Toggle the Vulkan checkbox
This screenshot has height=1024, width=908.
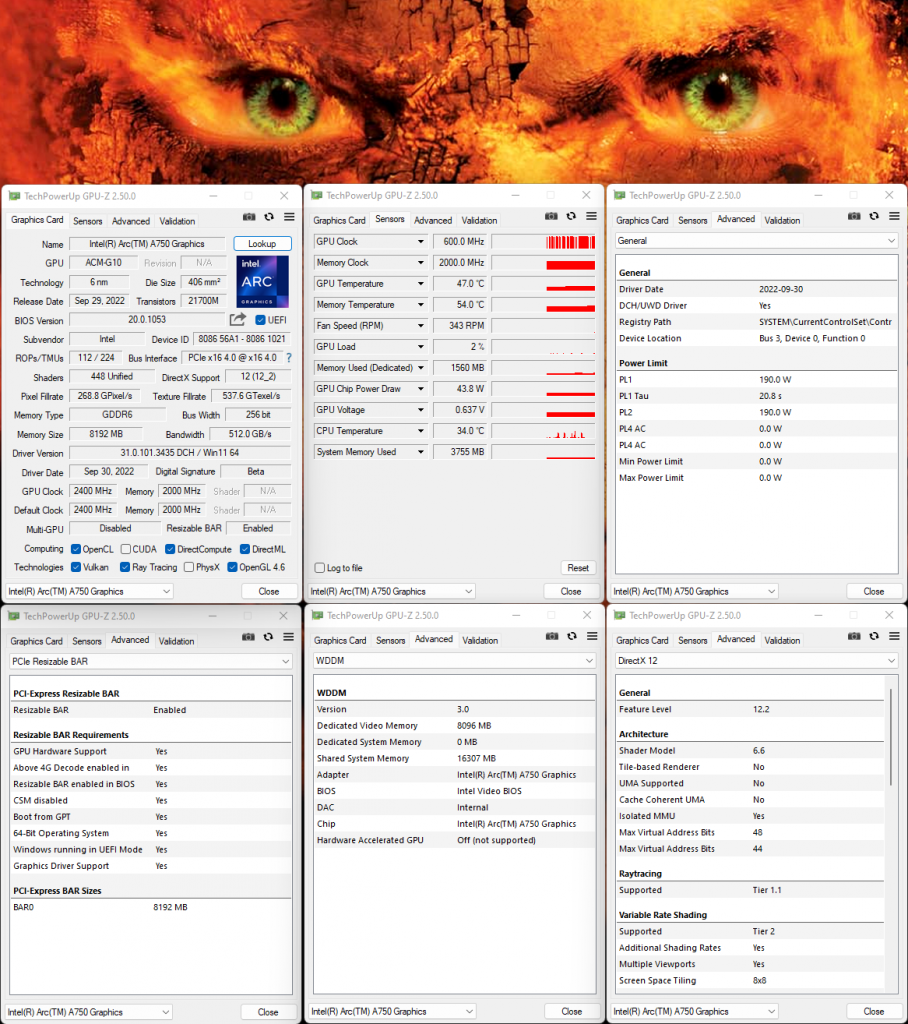[76, 567]
